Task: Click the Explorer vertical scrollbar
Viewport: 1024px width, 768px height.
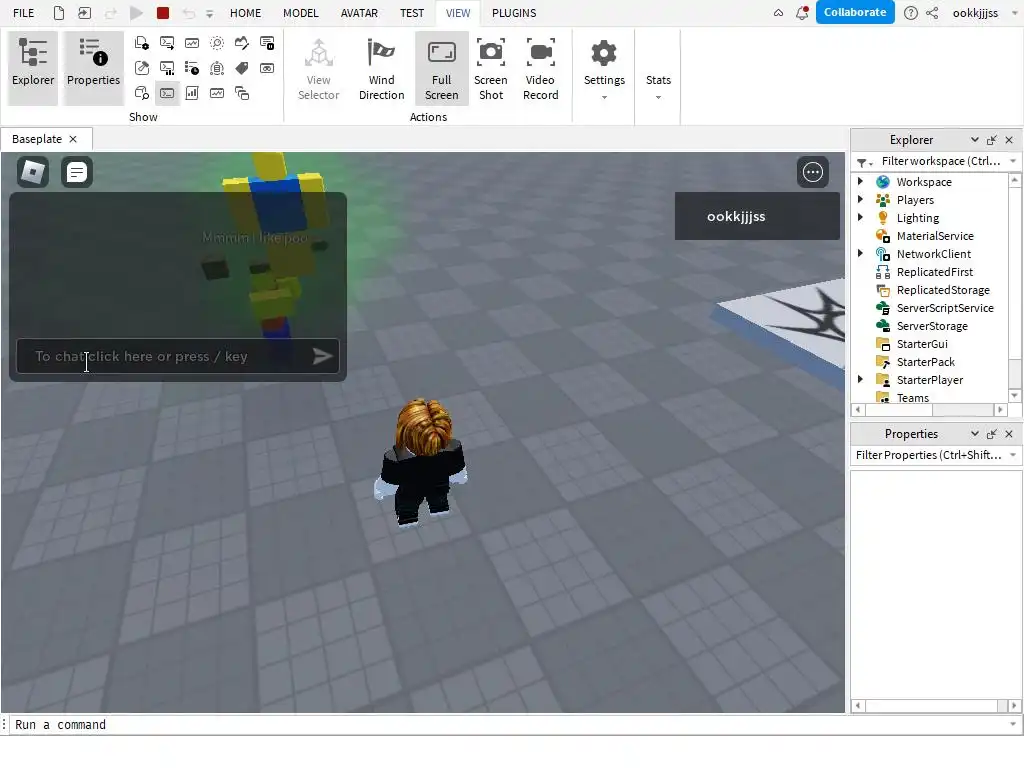Action: click(1014, 287)
